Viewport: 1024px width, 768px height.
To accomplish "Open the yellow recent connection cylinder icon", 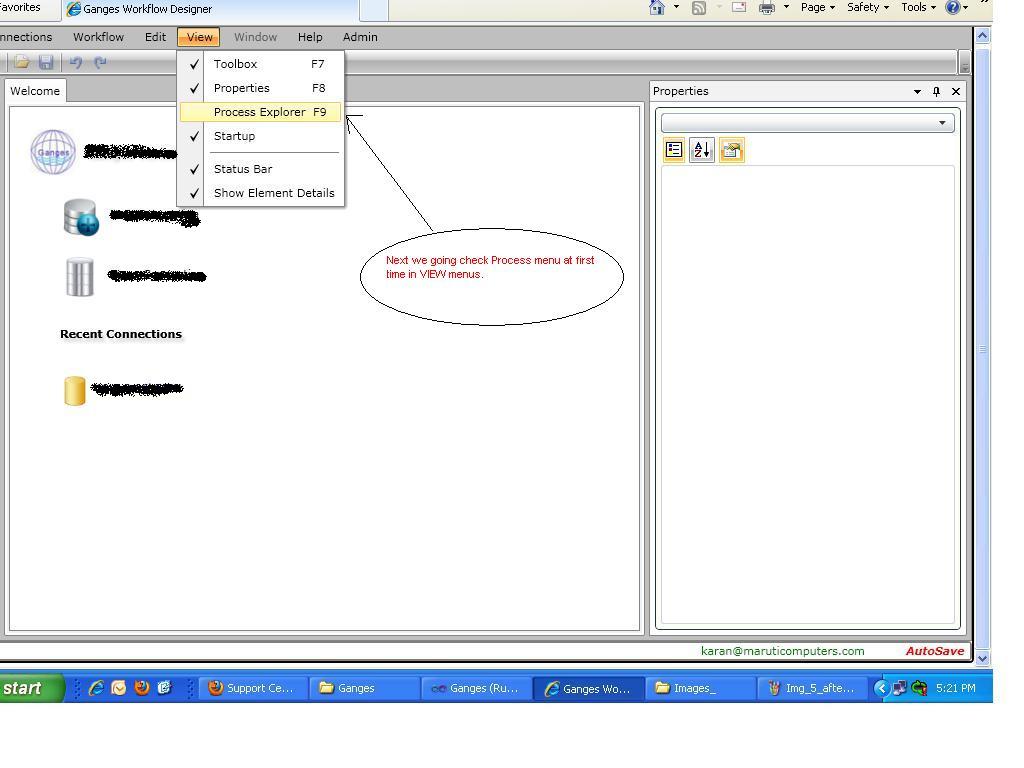I will pyautogui.click(x=74, y=391).
